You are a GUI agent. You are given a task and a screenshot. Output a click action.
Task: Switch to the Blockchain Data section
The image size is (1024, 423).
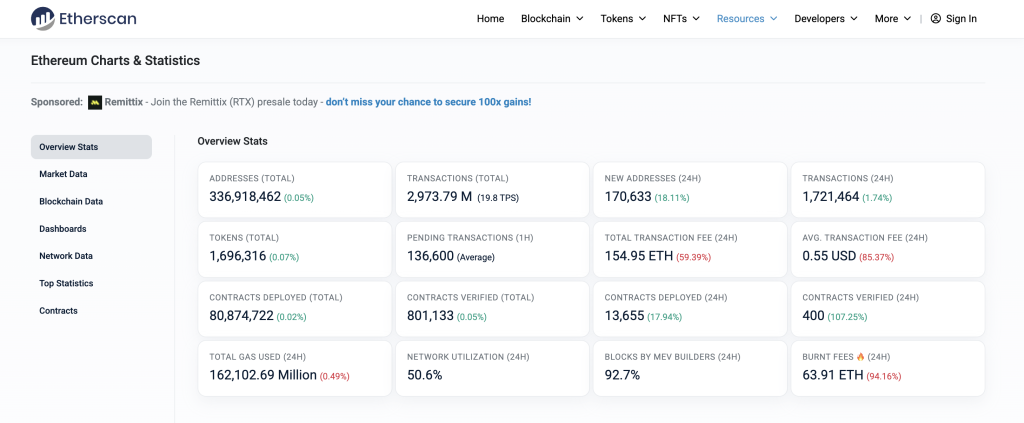coord(71,201)
